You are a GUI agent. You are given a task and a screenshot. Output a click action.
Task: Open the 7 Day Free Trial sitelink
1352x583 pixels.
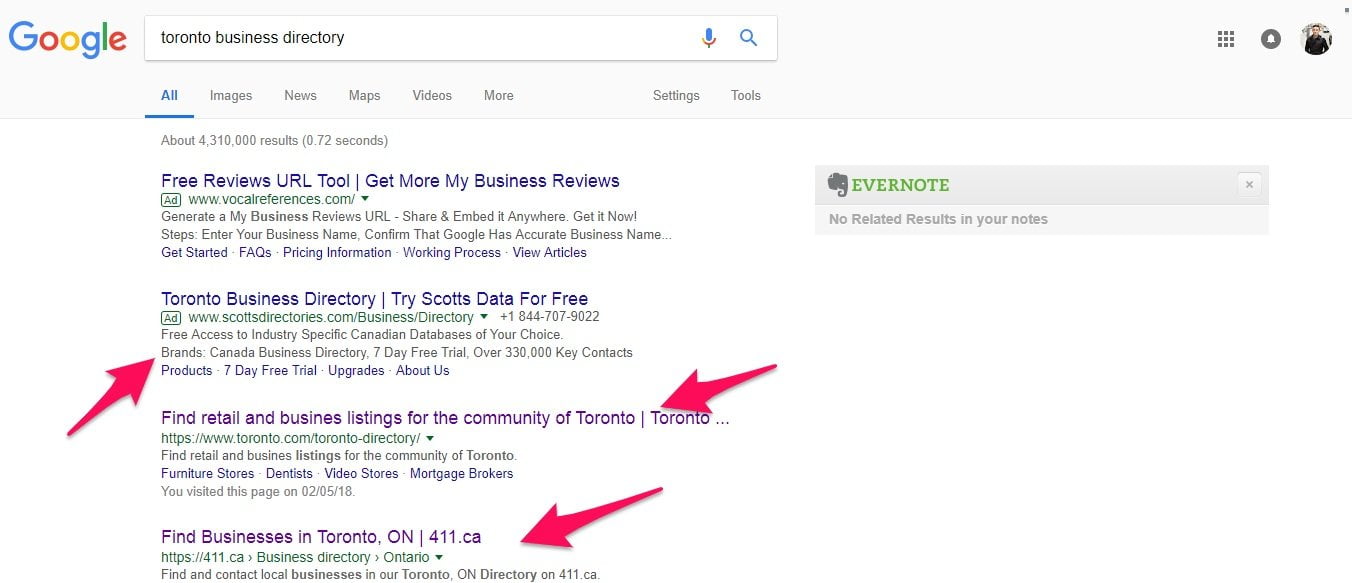coord(270,371)
